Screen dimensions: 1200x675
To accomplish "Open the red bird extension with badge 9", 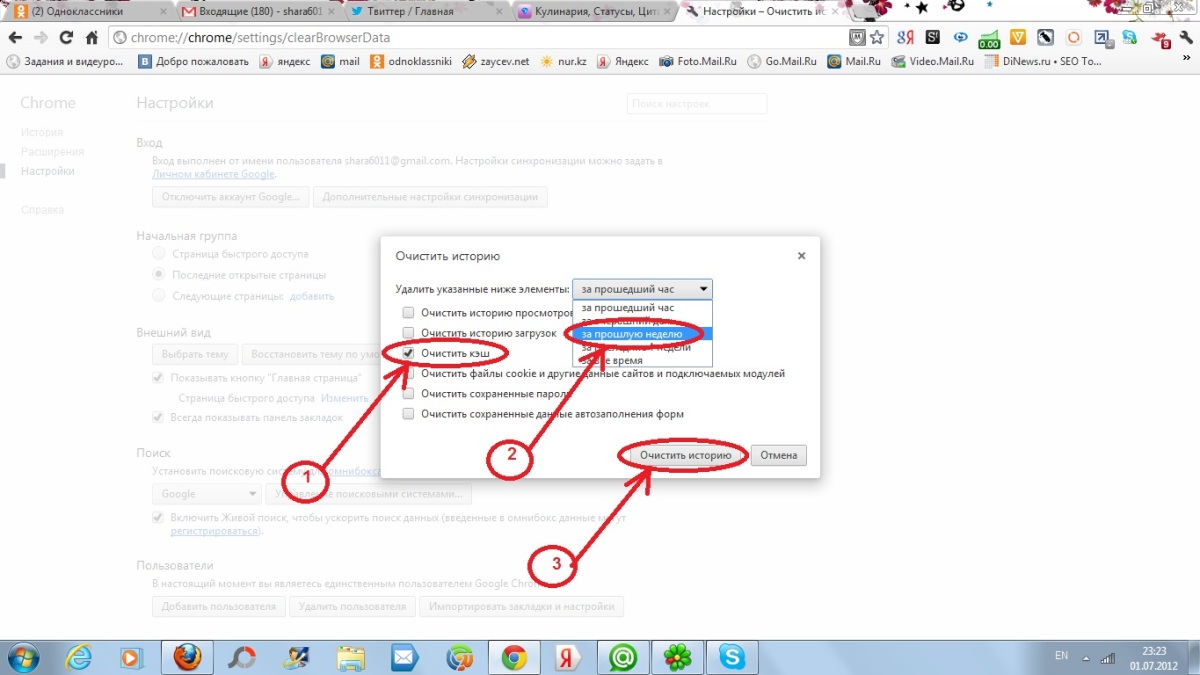I will [x=1161, y=39].
